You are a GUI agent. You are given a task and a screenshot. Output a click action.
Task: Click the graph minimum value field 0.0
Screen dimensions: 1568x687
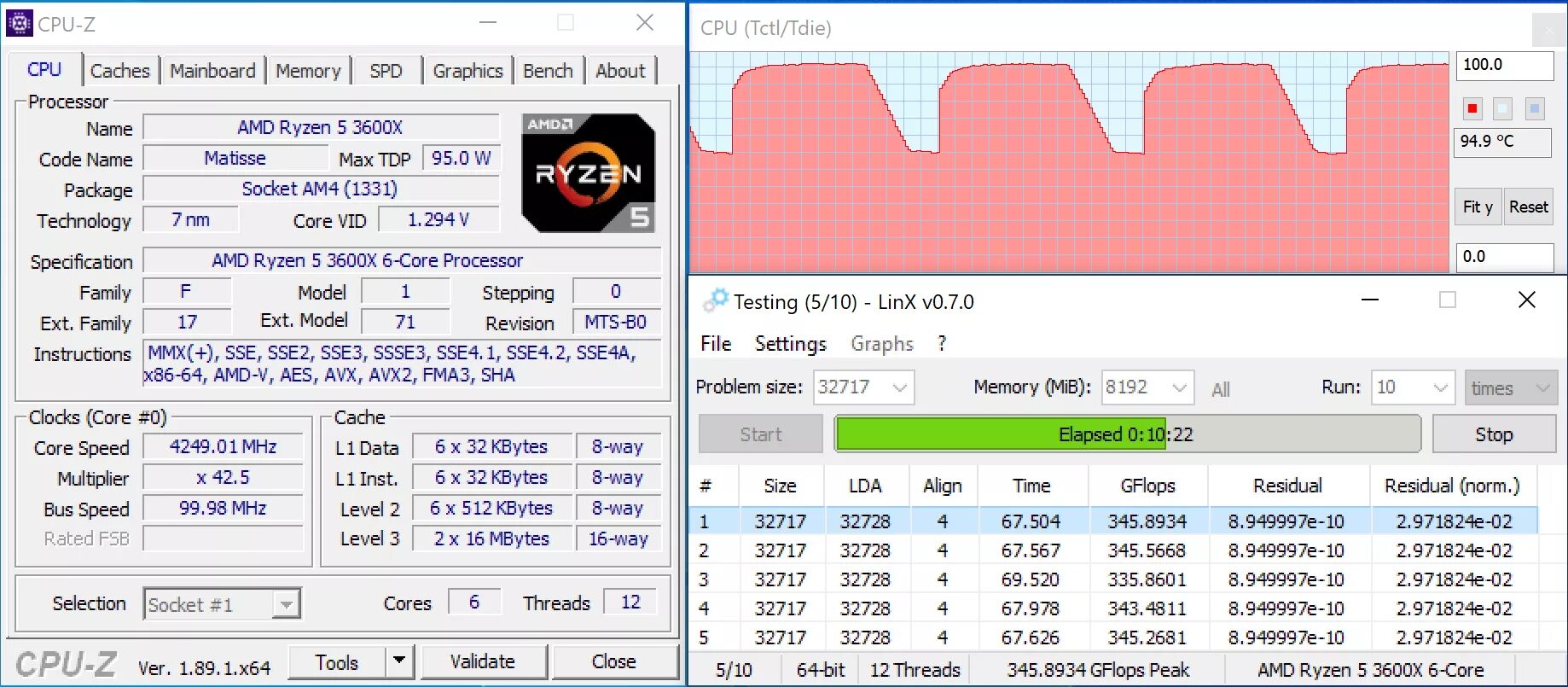point(1505,256)
